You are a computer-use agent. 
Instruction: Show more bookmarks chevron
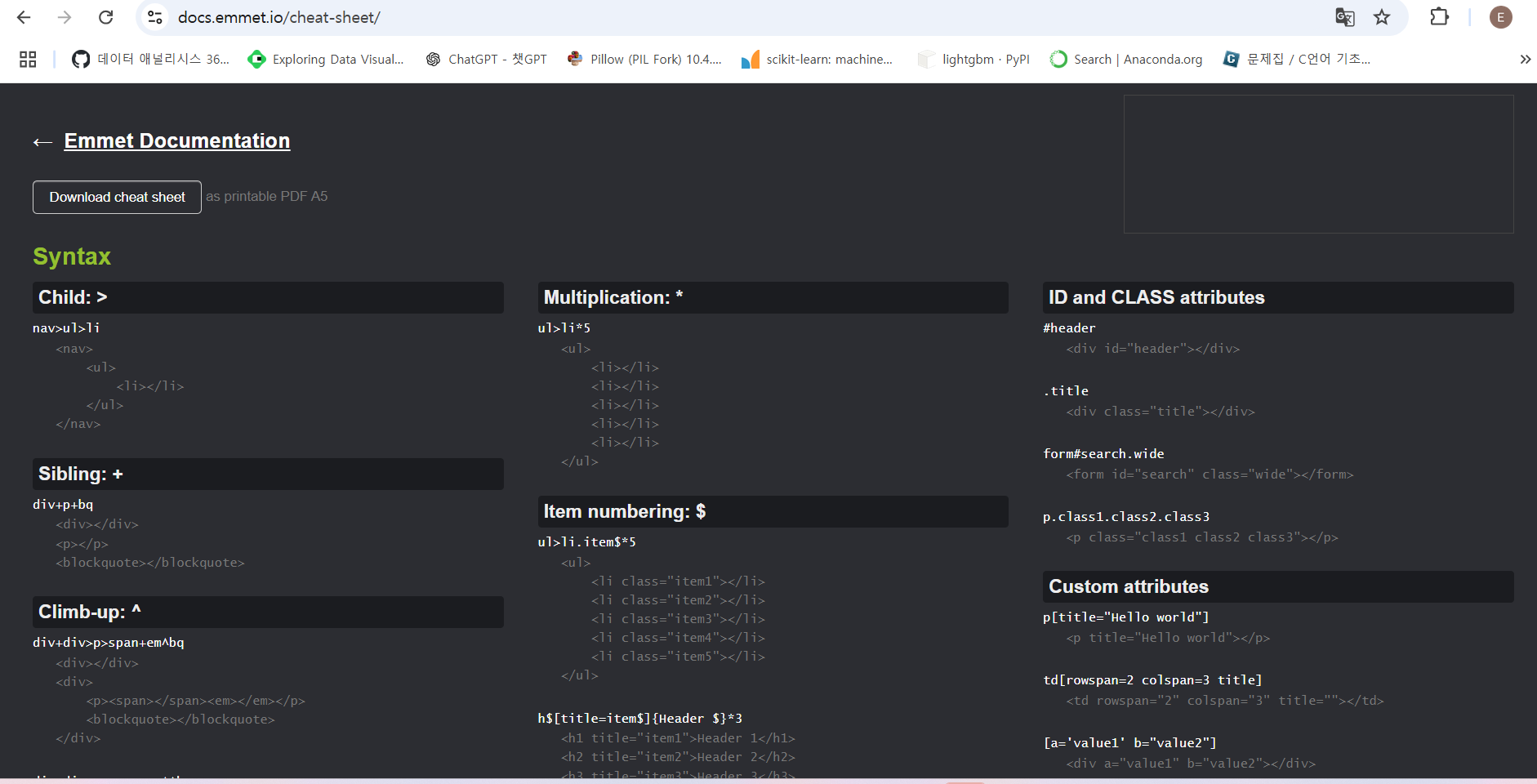[1525, 59]
